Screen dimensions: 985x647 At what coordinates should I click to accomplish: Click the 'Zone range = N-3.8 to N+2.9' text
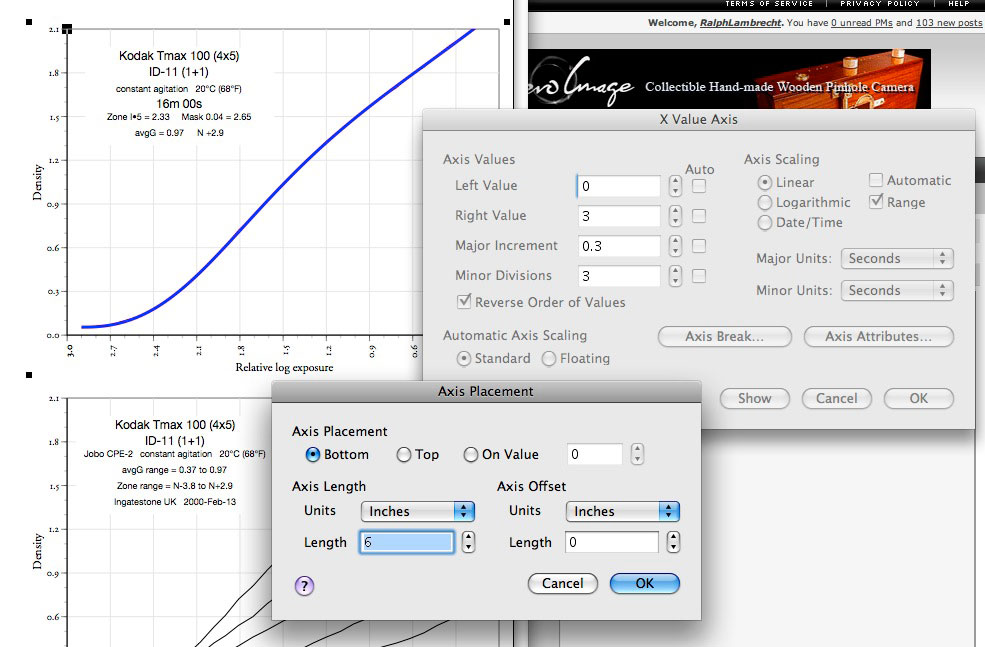click(x=174, y=486)
